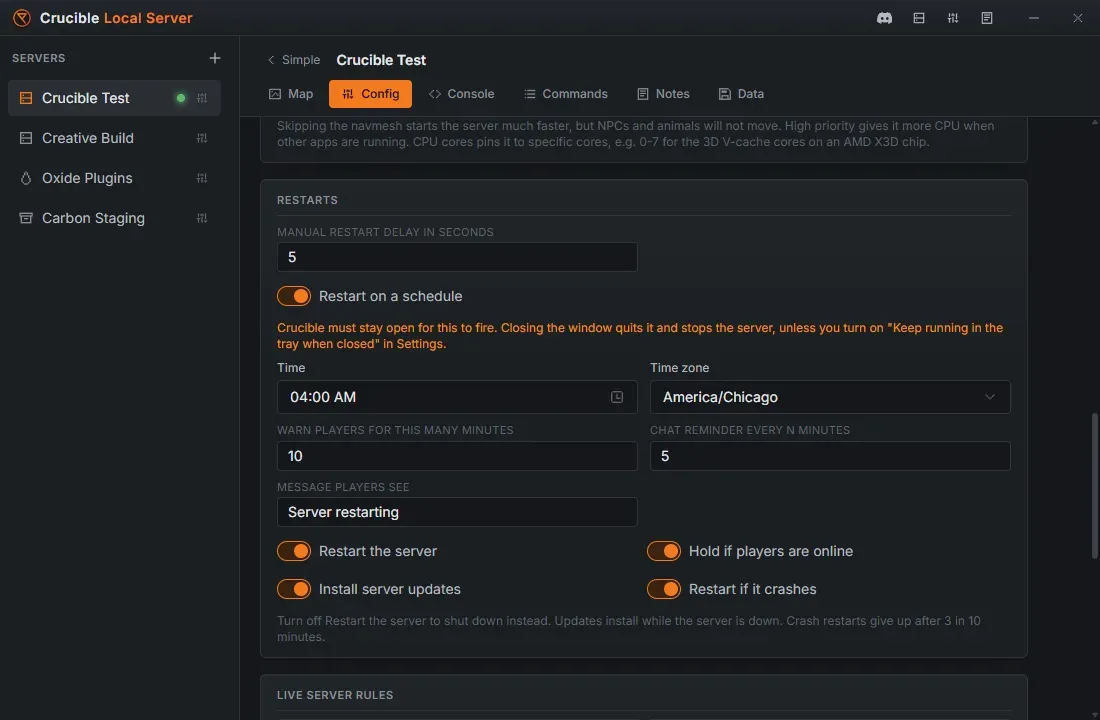Switch to the Console tab
Viewport: 1100px width, 720px height.
[461, 94]
